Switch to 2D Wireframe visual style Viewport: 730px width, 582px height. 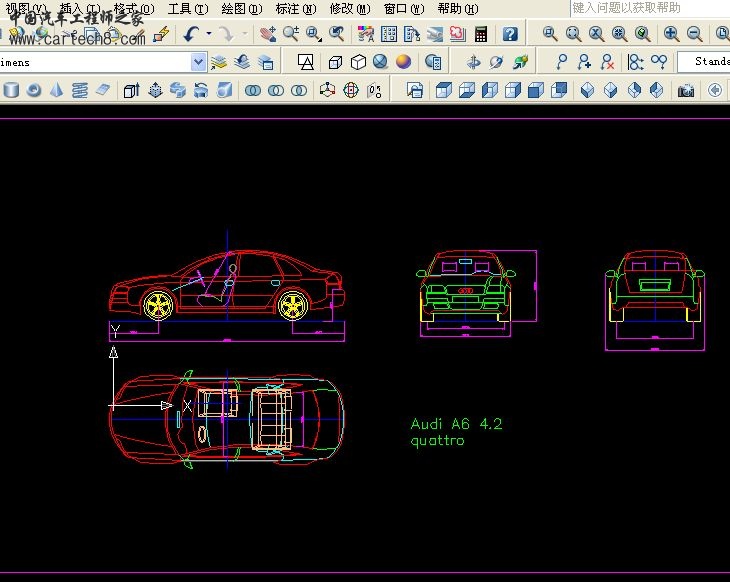pos(305,62)
